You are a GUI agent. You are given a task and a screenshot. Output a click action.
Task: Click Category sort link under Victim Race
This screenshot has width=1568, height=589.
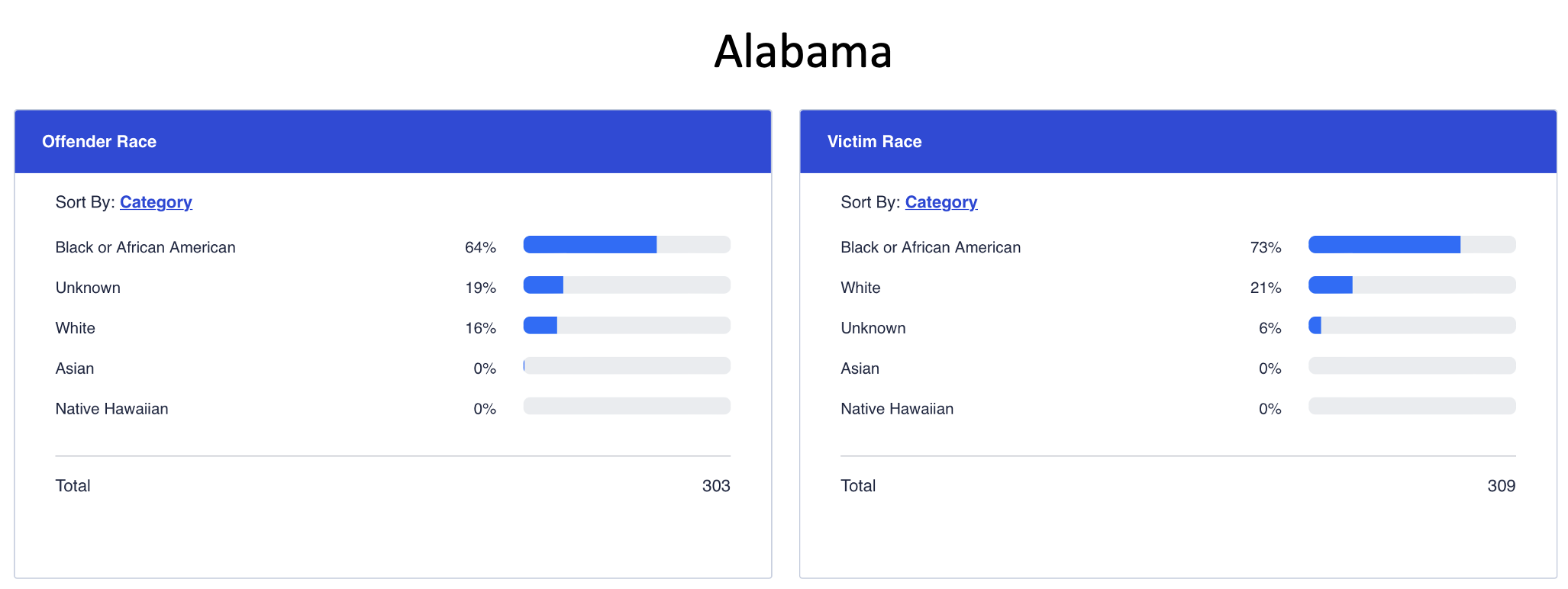click(940, 202)
